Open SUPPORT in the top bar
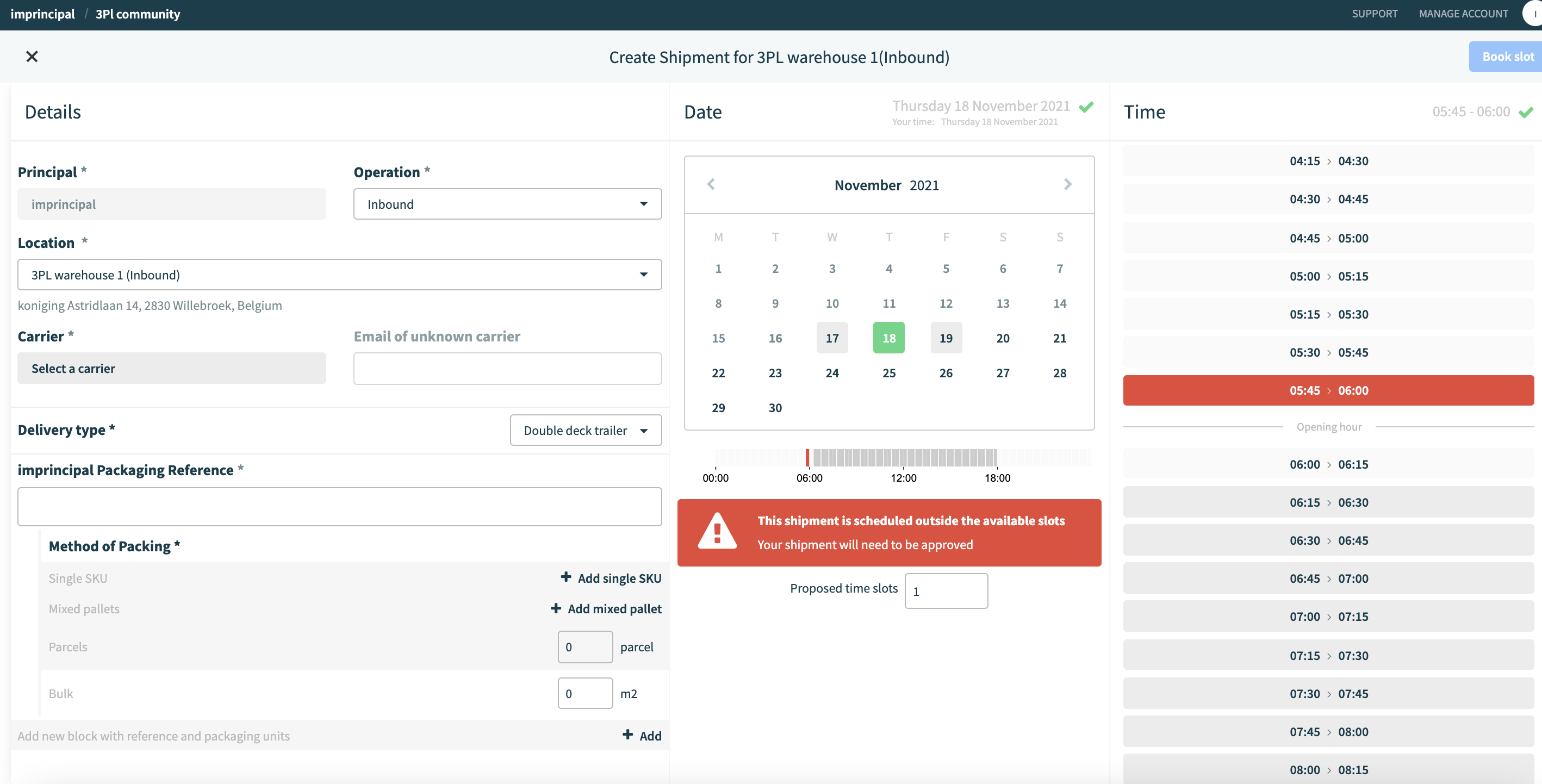1542x784 pixels. 1375,14
